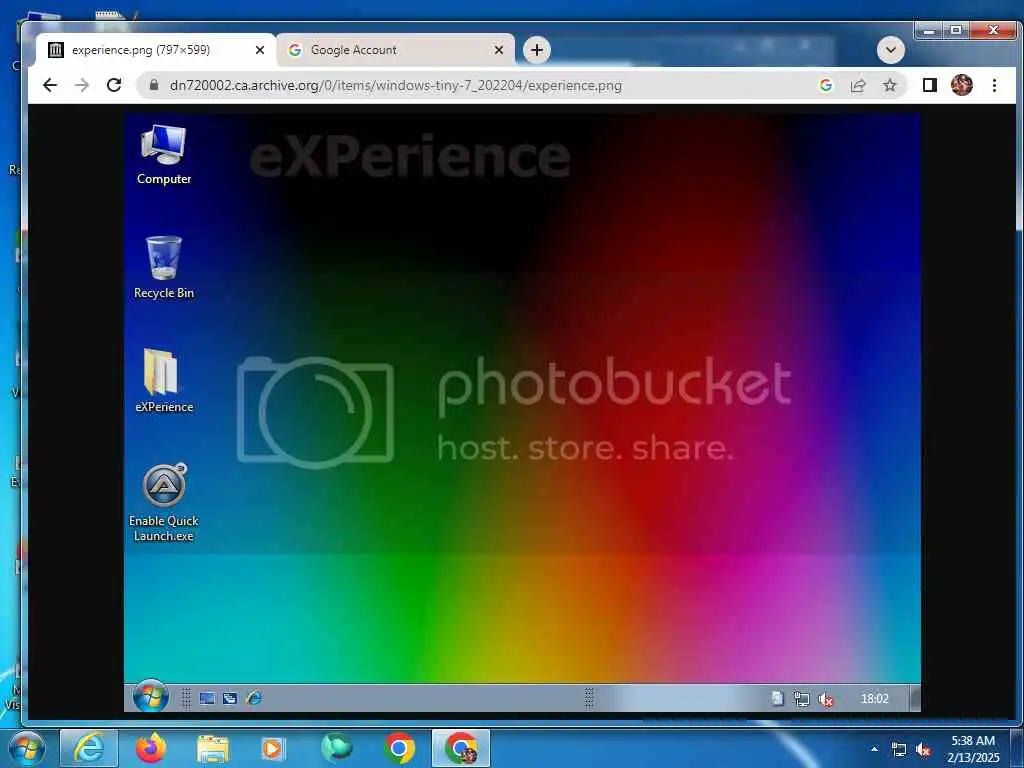The height and width of the screenshot is (768, 1024).
Task: Expand the tab search dropdown chevron
Action: tap(890, 50)
